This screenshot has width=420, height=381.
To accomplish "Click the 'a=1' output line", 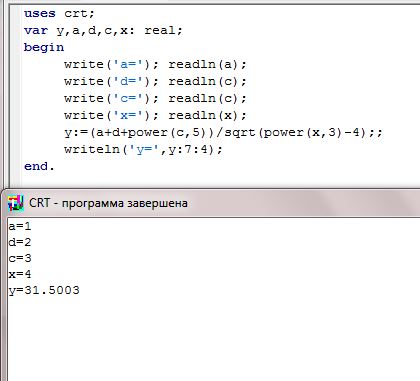I will point(20,226).
